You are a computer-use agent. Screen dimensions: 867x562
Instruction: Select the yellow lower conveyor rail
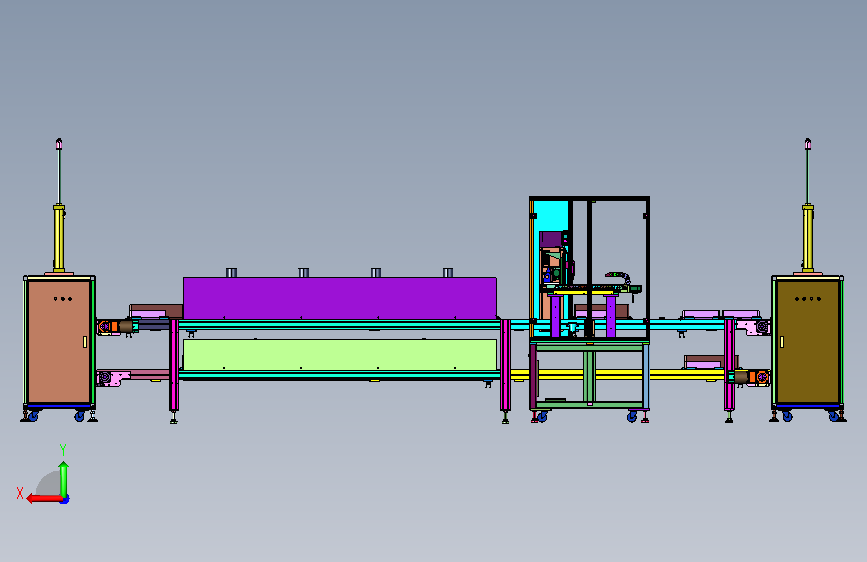click(617, 375)
